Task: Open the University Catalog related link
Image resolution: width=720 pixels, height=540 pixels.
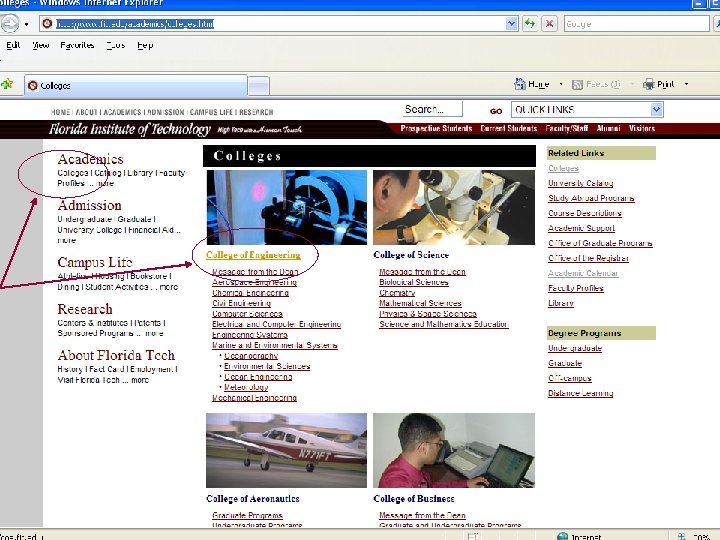Action: click(x=580, y=183)
